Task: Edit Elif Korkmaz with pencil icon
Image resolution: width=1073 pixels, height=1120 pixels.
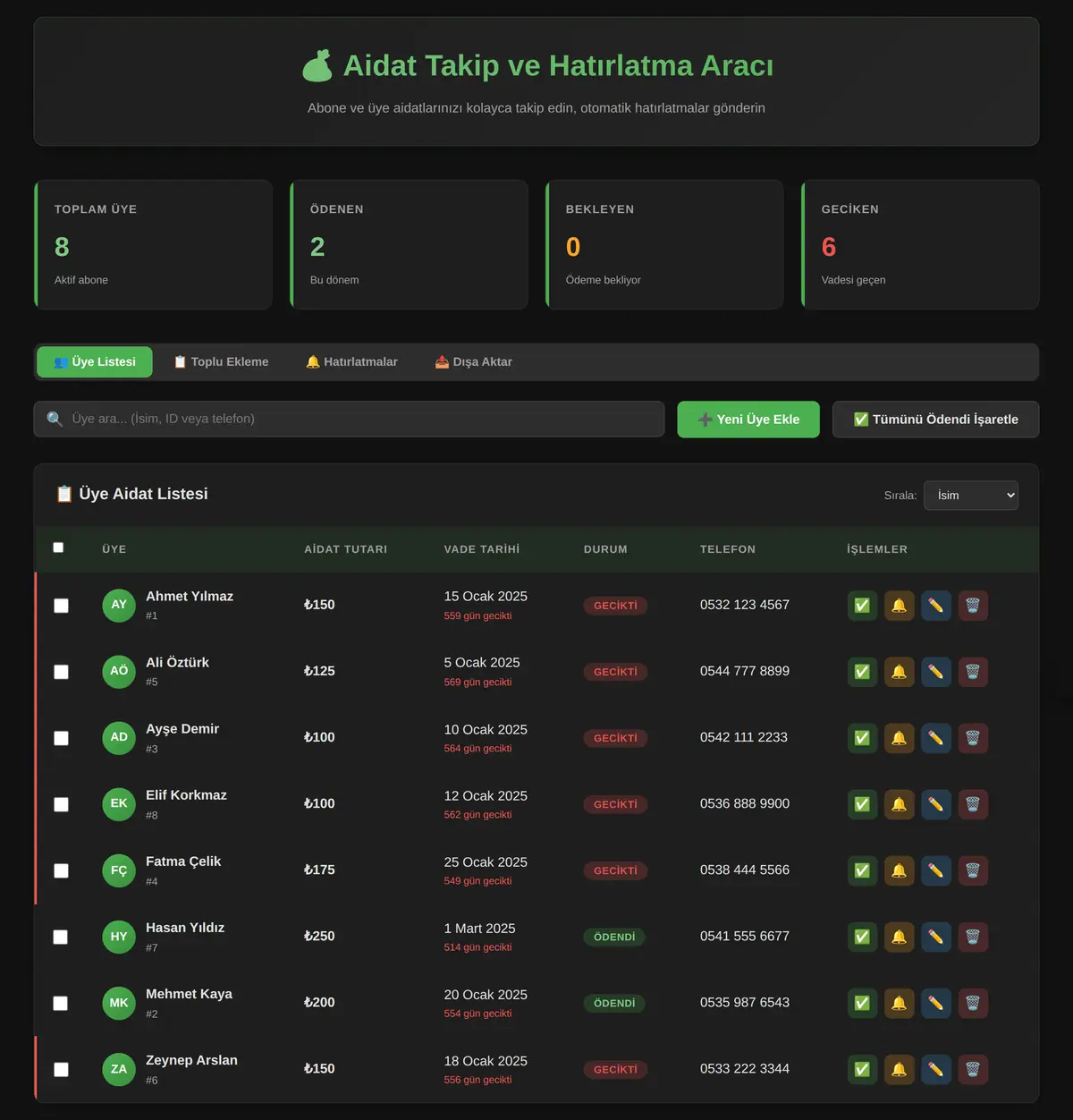Action: pos(935,804)
